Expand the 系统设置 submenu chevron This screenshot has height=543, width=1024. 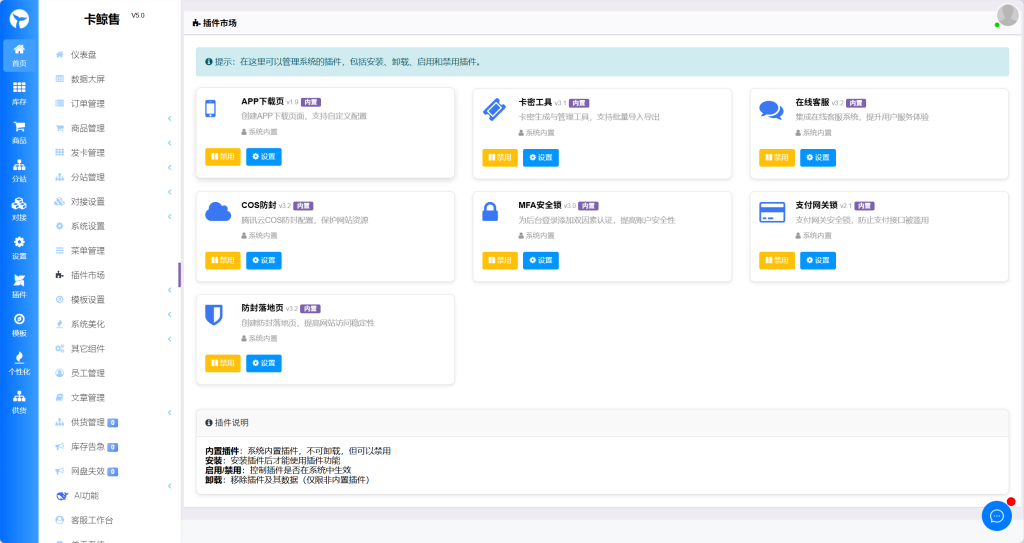tap(170, 217)
